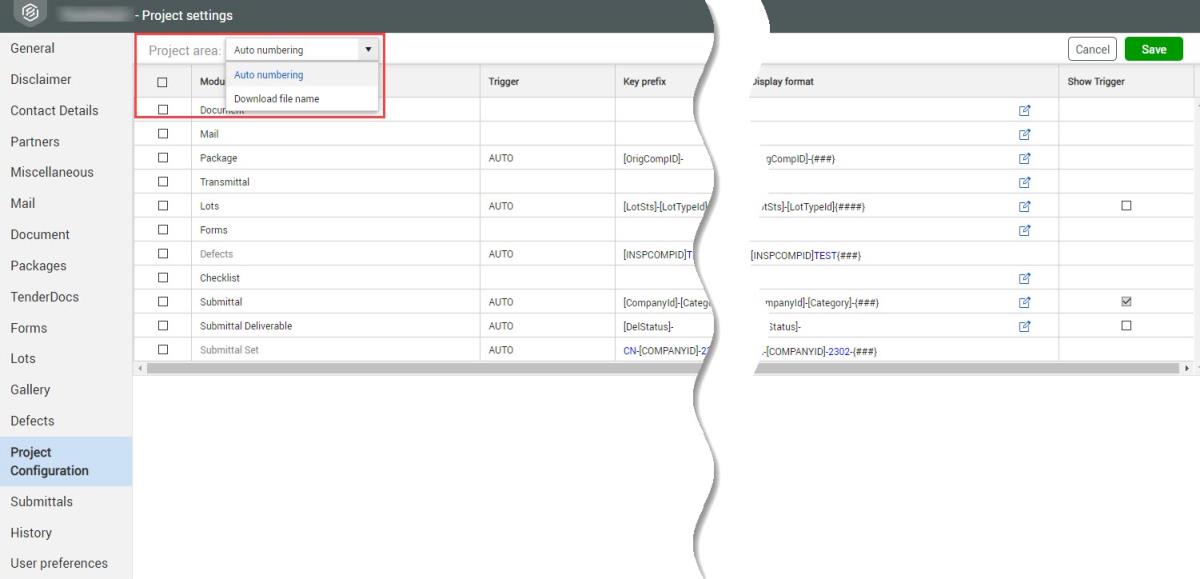The height and width of the screenshot is (579, 1200).
Task: Click Submittal Deliverable module name
Action: [x=246, y=326]
